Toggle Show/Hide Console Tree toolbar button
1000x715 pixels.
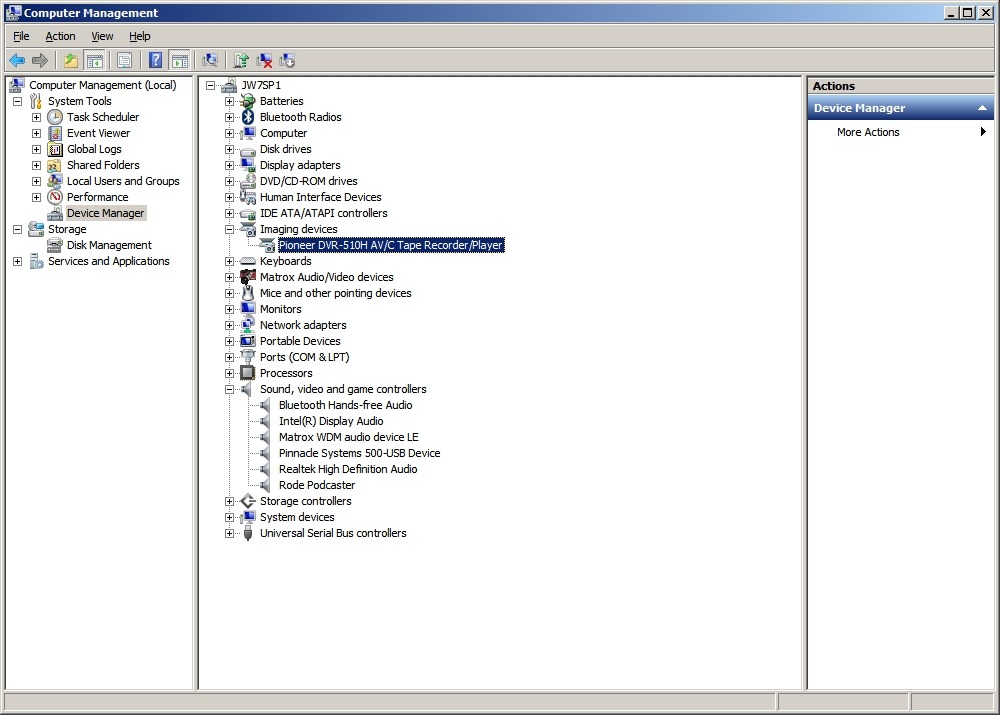(x=94, y=61)
